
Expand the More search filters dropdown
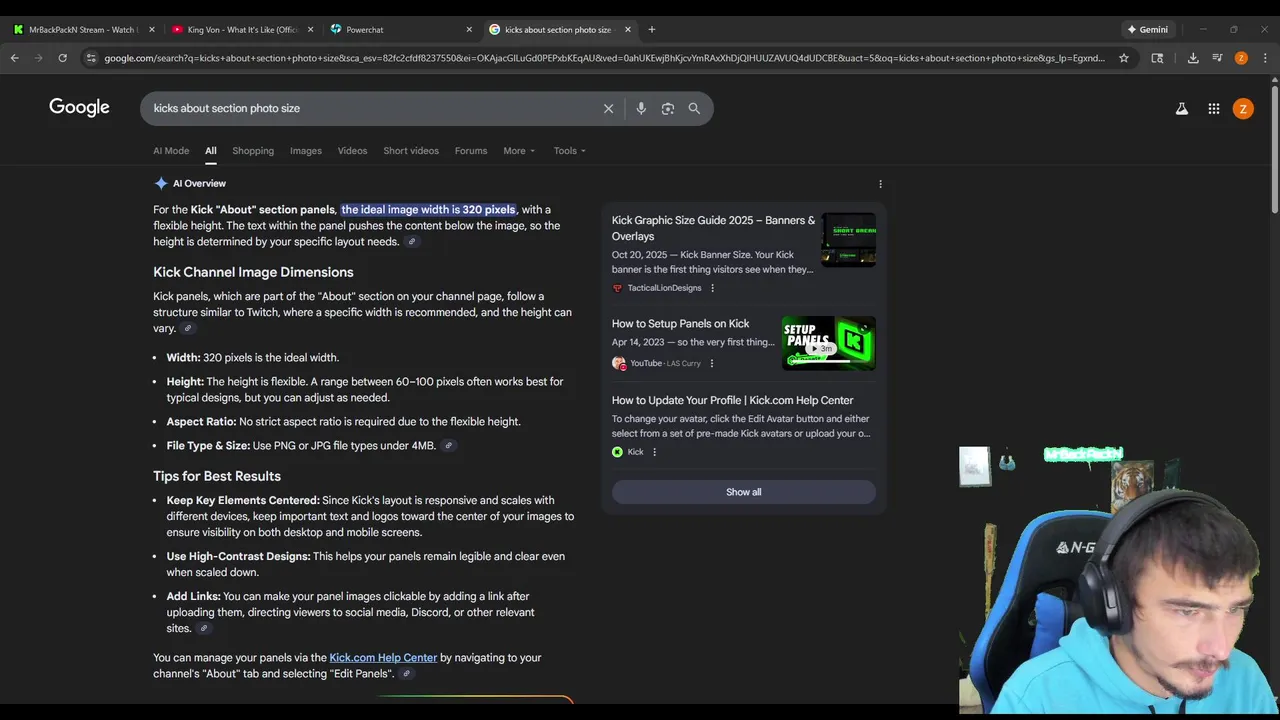[x=519, y=151]
